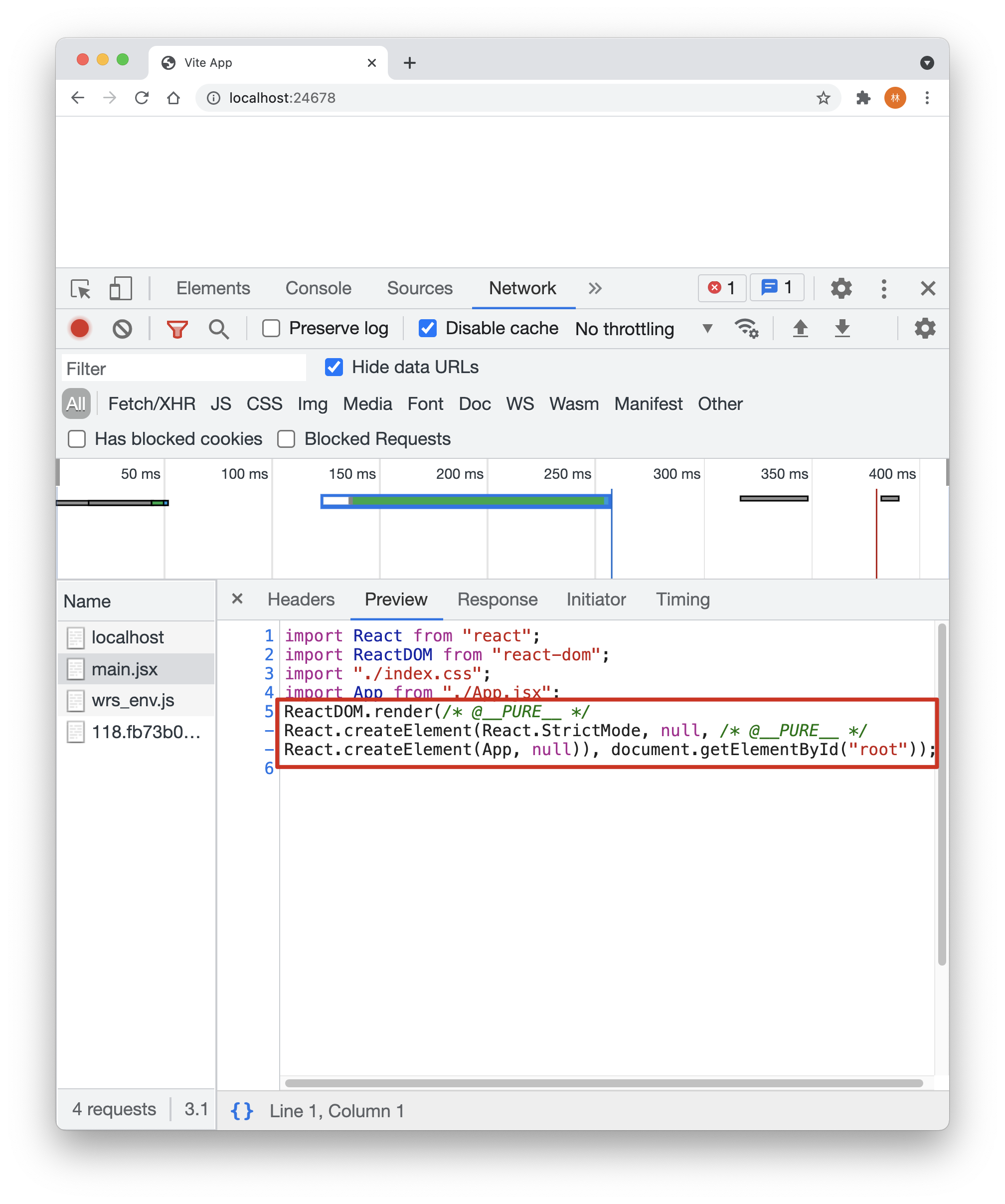1005x1204 pixels.
Task: Clear the network log
Action: pos(122,329)
